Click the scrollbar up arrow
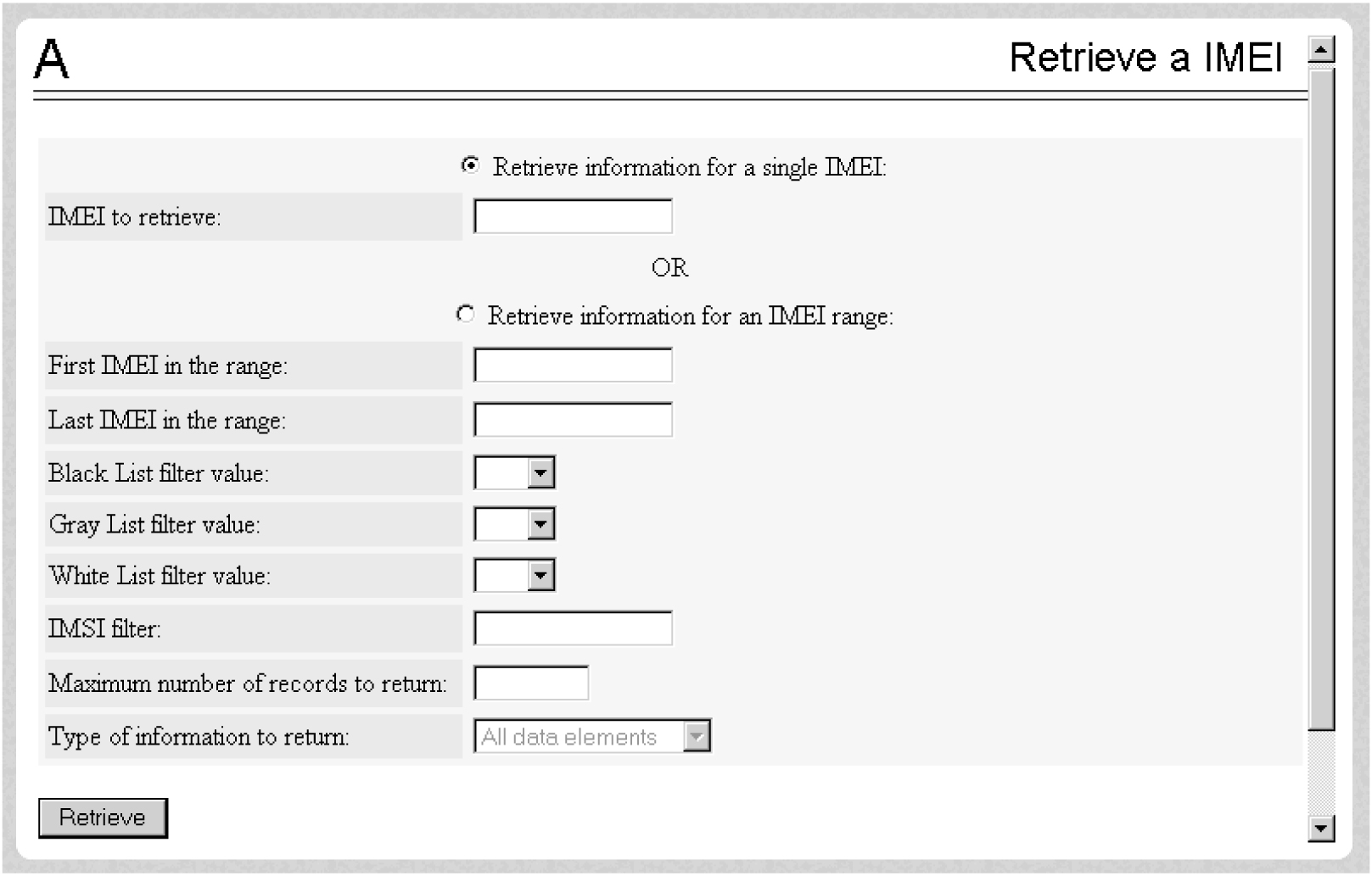 (x=1321, y=50)
